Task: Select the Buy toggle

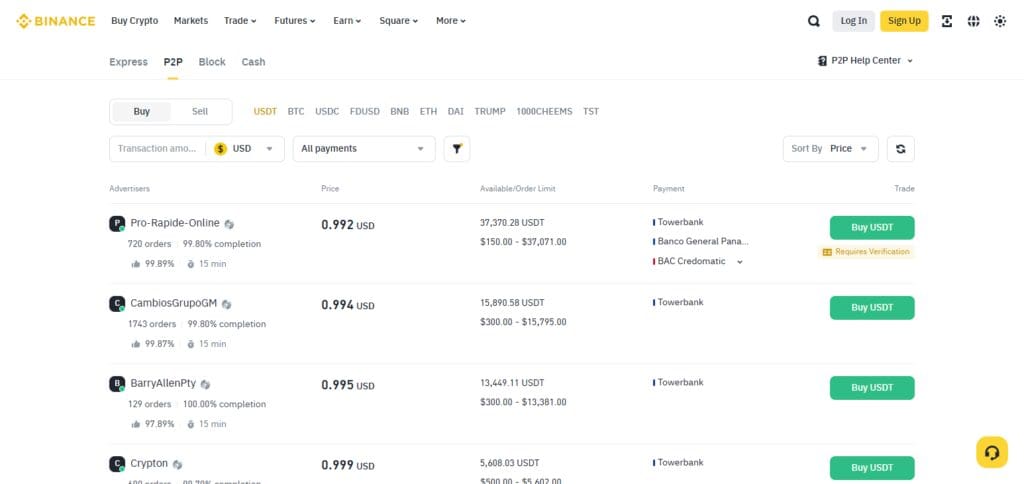Action: 142,112
